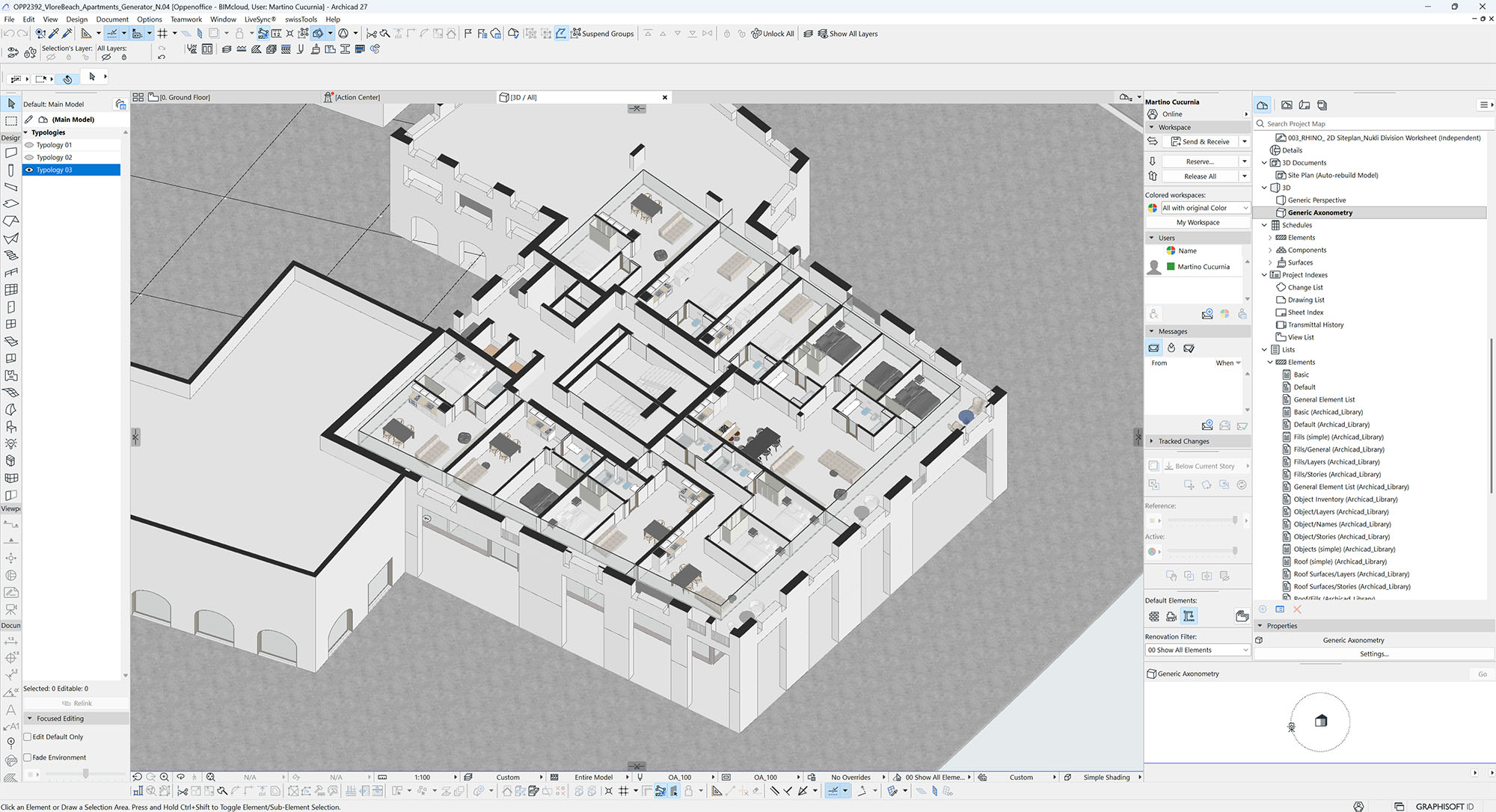Select the Marquee tool in toolbox
This screenshot has height=812, width=1496.
click(11, 120)
